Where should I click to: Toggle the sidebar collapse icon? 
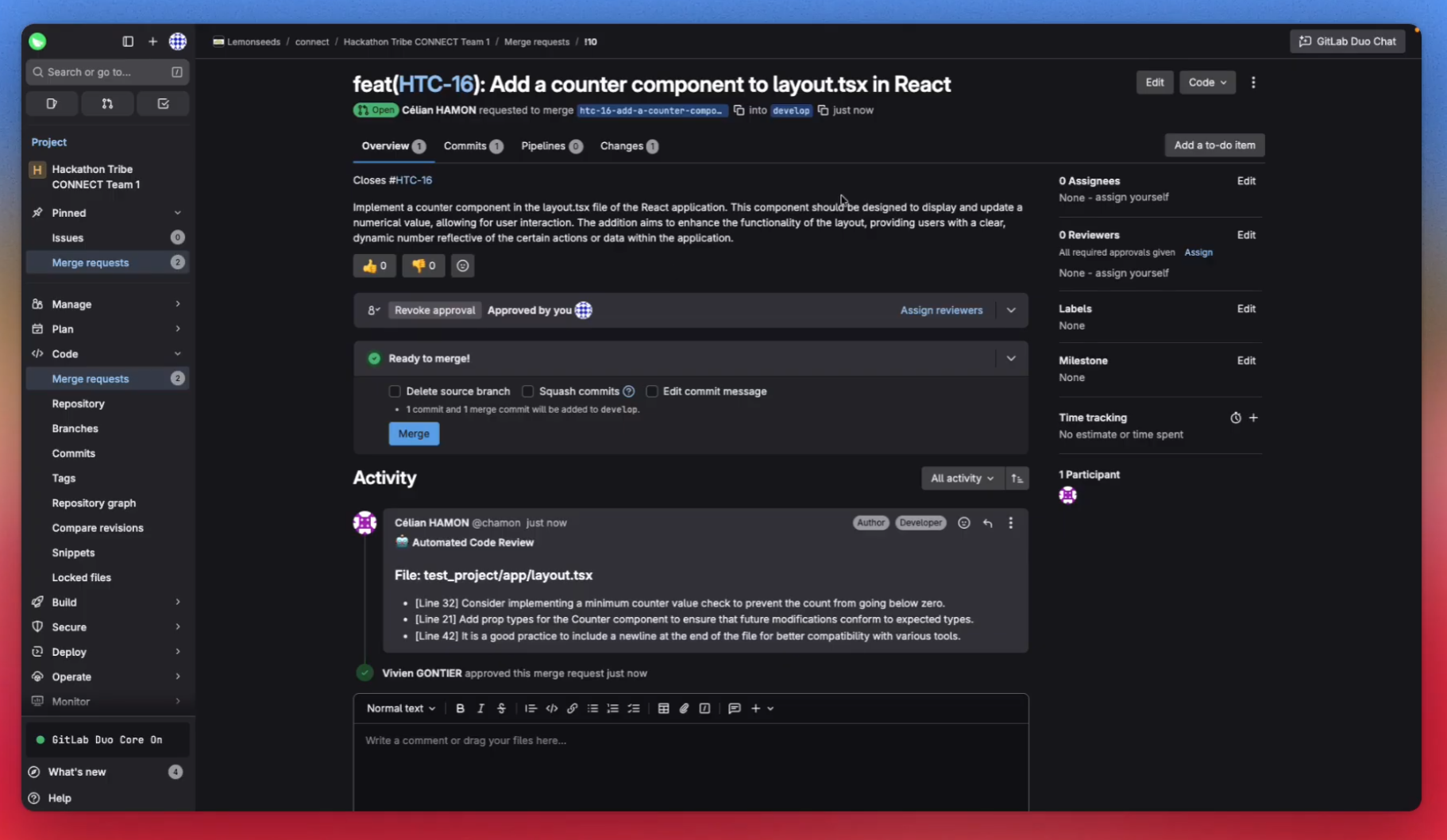pos(128,41)
